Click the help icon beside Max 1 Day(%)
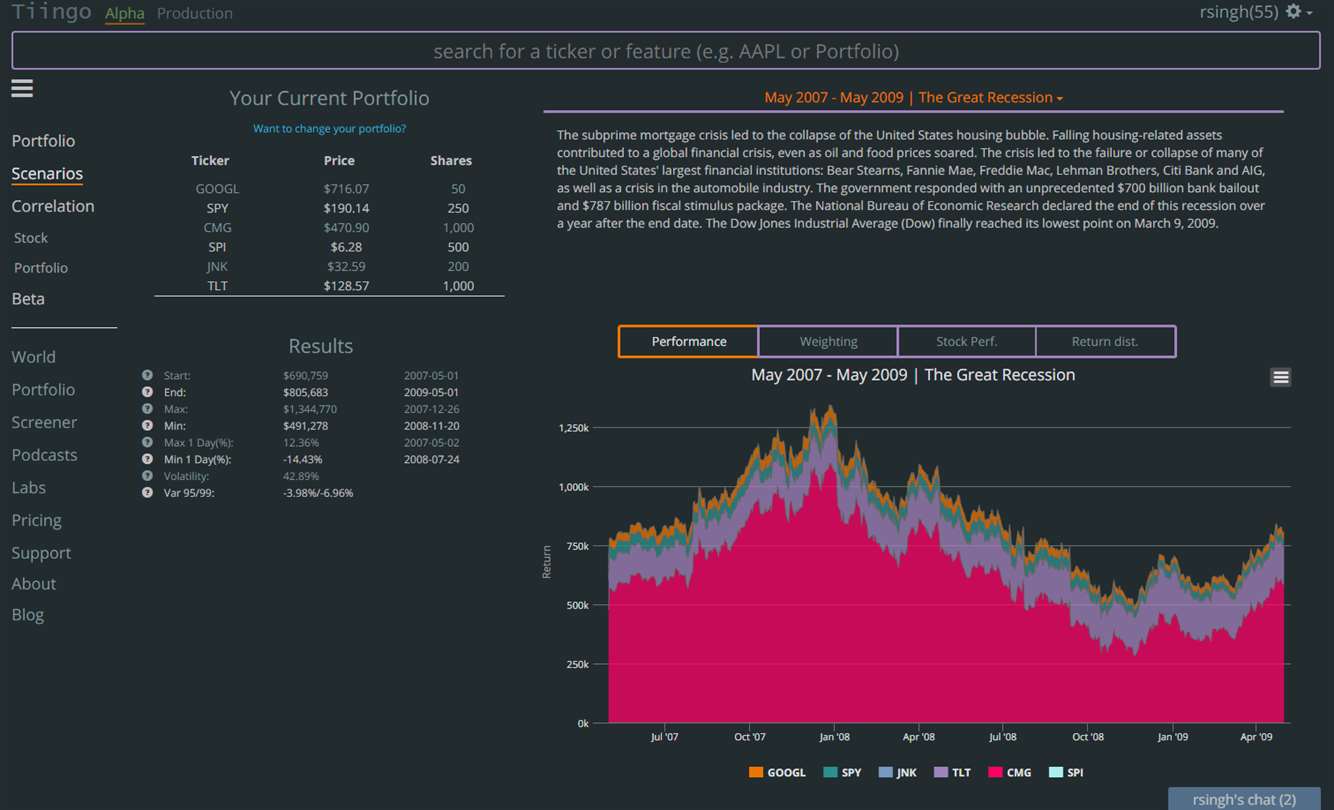The width and height of the screenshot is (1334, 810). pyautogui.click(x=147, y=443)
